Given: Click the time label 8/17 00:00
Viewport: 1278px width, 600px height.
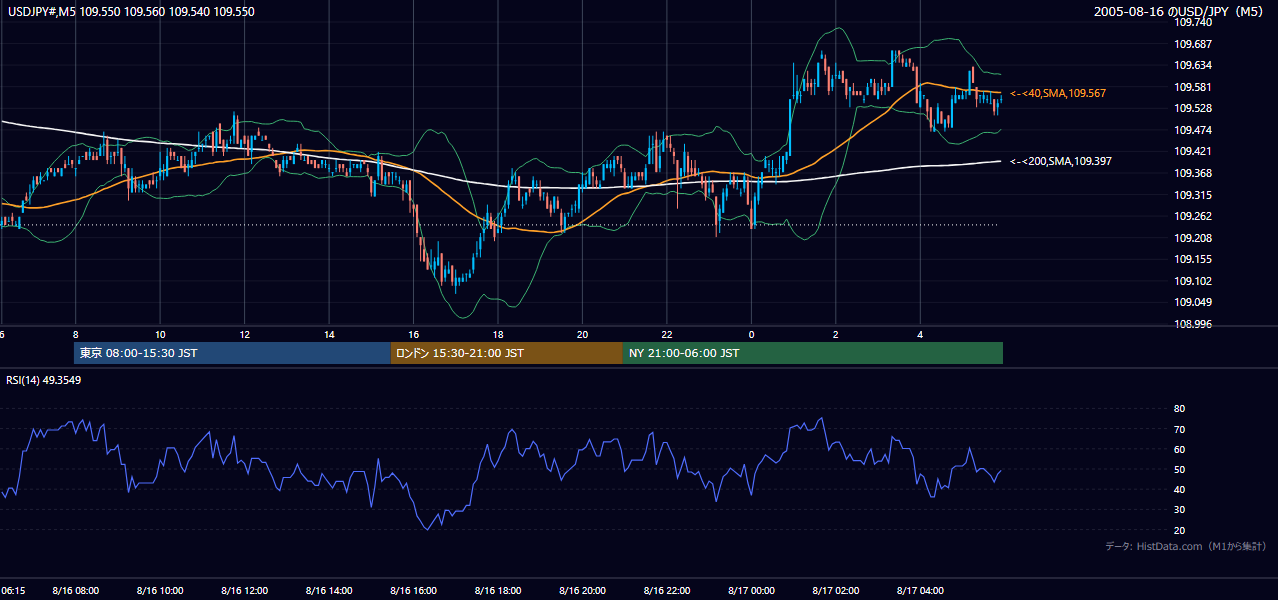Looking at the screenshot, I should point(751,591).
